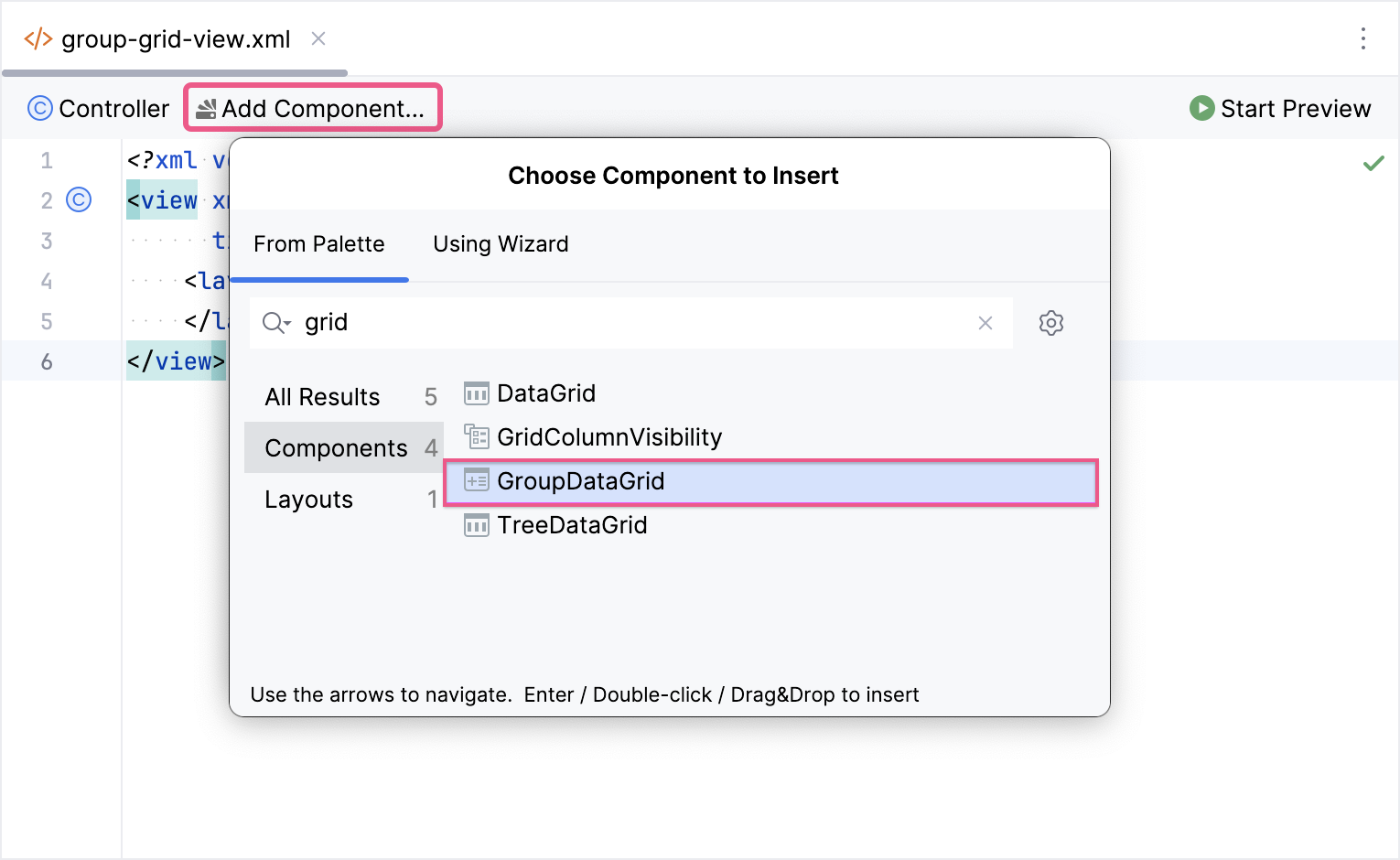
Task: Select the DataGrid component icon
Action: (x=477, y=392)
